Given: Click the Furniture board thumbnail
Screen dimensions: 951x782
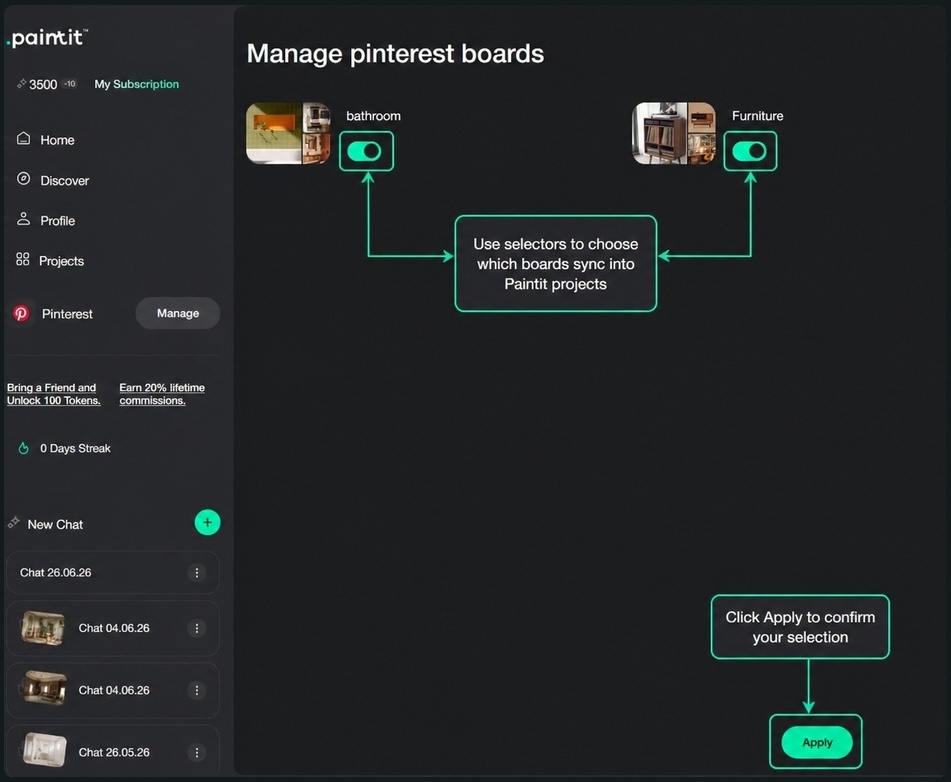Looking at the screenshot, I should (x=674, y=133).
